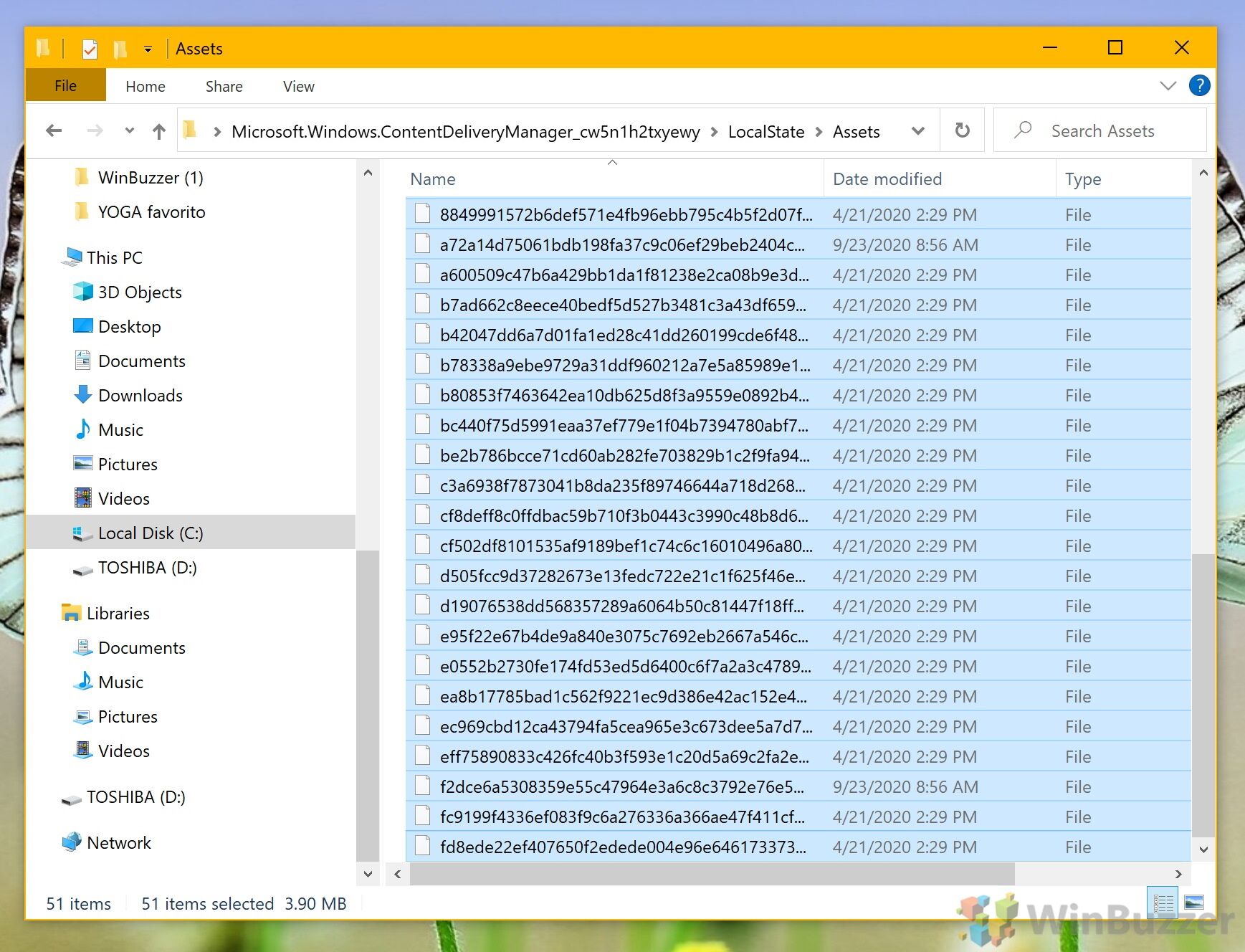Click file icon of 8849991572b6def571e4fb96... row
The width and height of the screenshot is (1245, 952).
click(x=423, y=214)
